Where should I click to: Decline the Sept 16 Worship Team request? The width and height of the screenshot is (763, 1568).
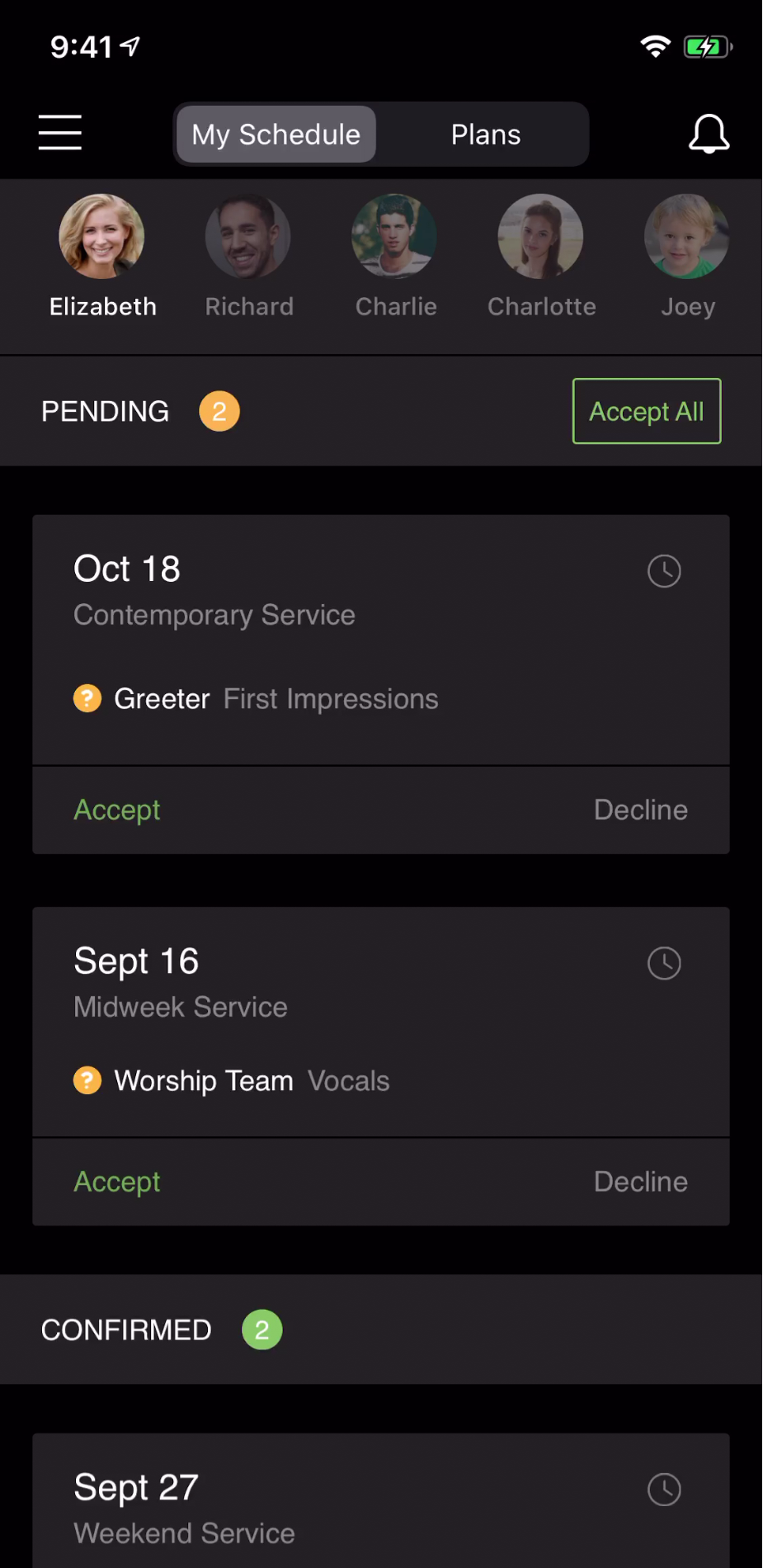pos(640,1181)
